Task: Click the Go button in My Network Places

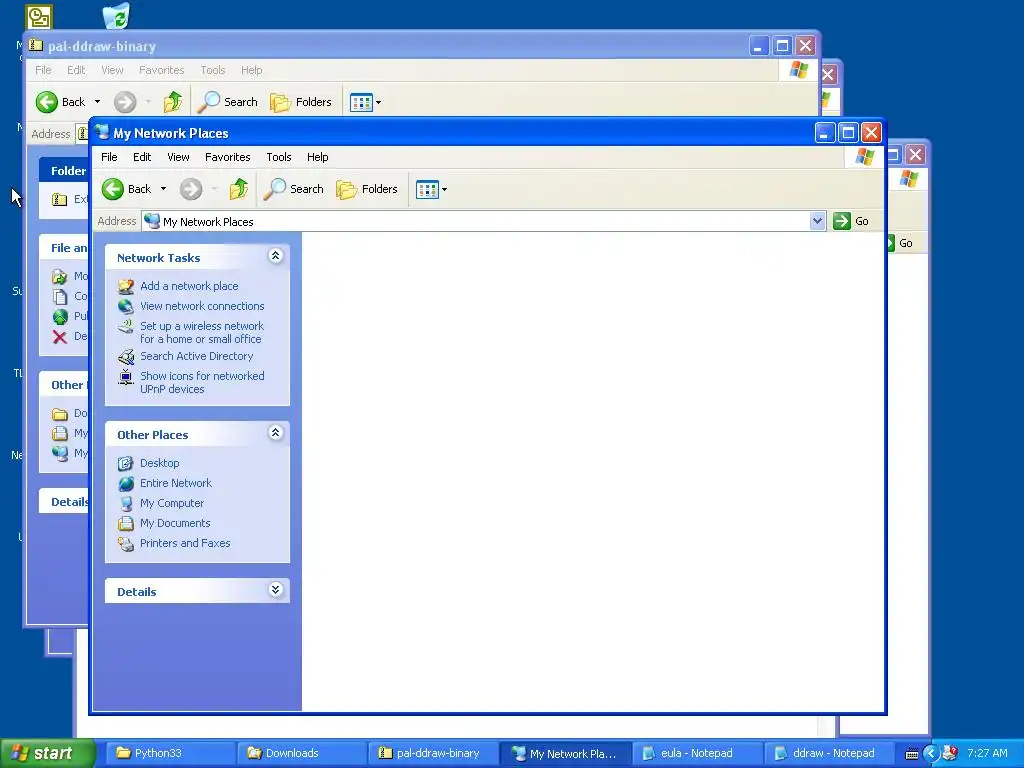Action: point(851,221)
